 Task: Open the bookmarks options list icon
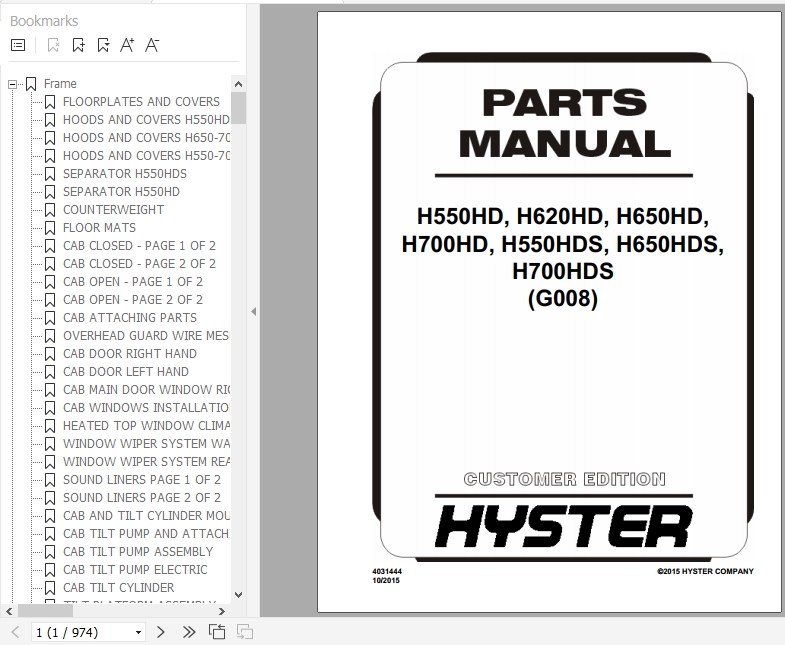click(x=18, y=45)
